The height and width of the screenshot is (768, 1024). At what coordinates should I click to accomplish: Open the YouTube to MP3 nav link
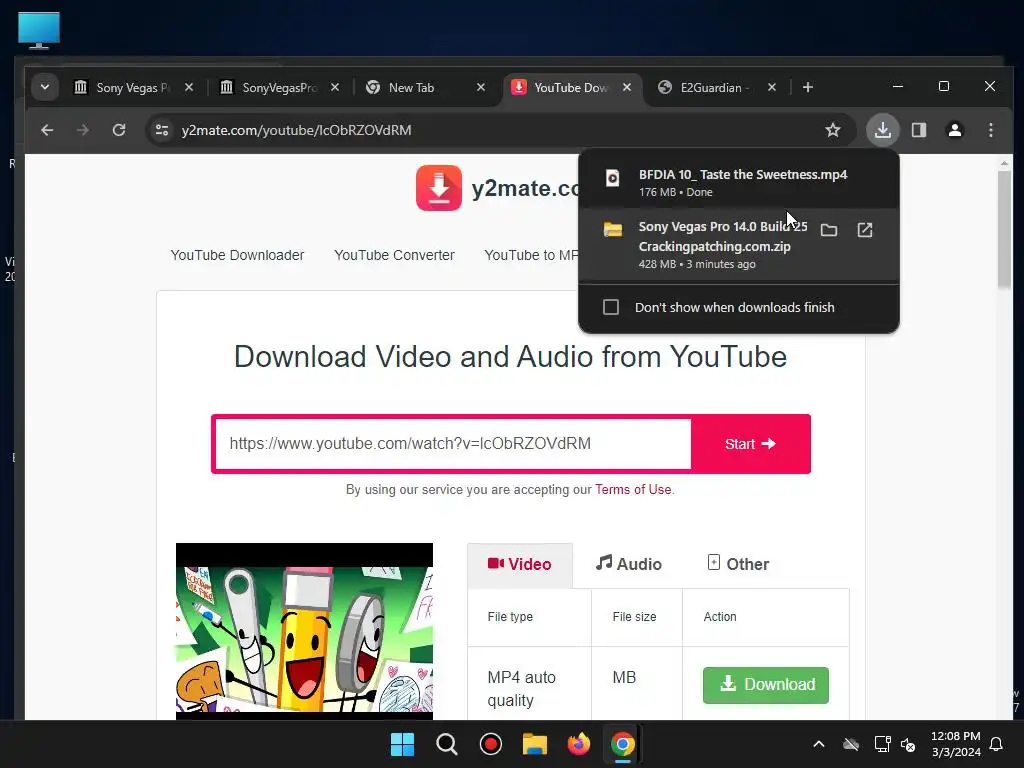531,255
